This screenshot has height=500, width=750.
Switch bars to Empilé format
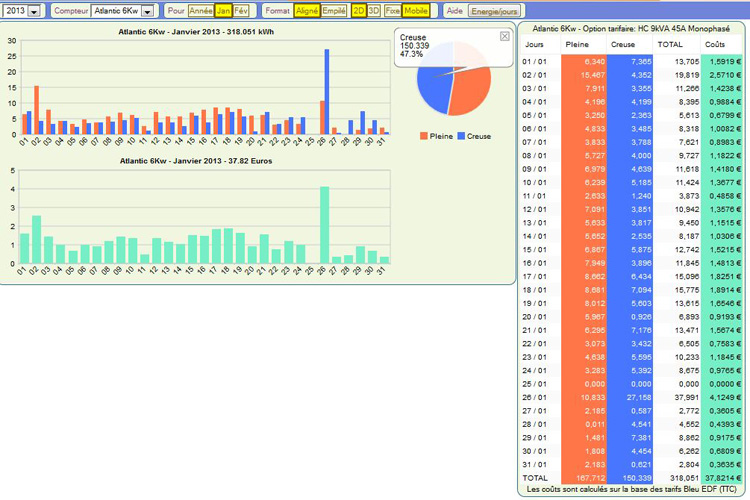334,11
